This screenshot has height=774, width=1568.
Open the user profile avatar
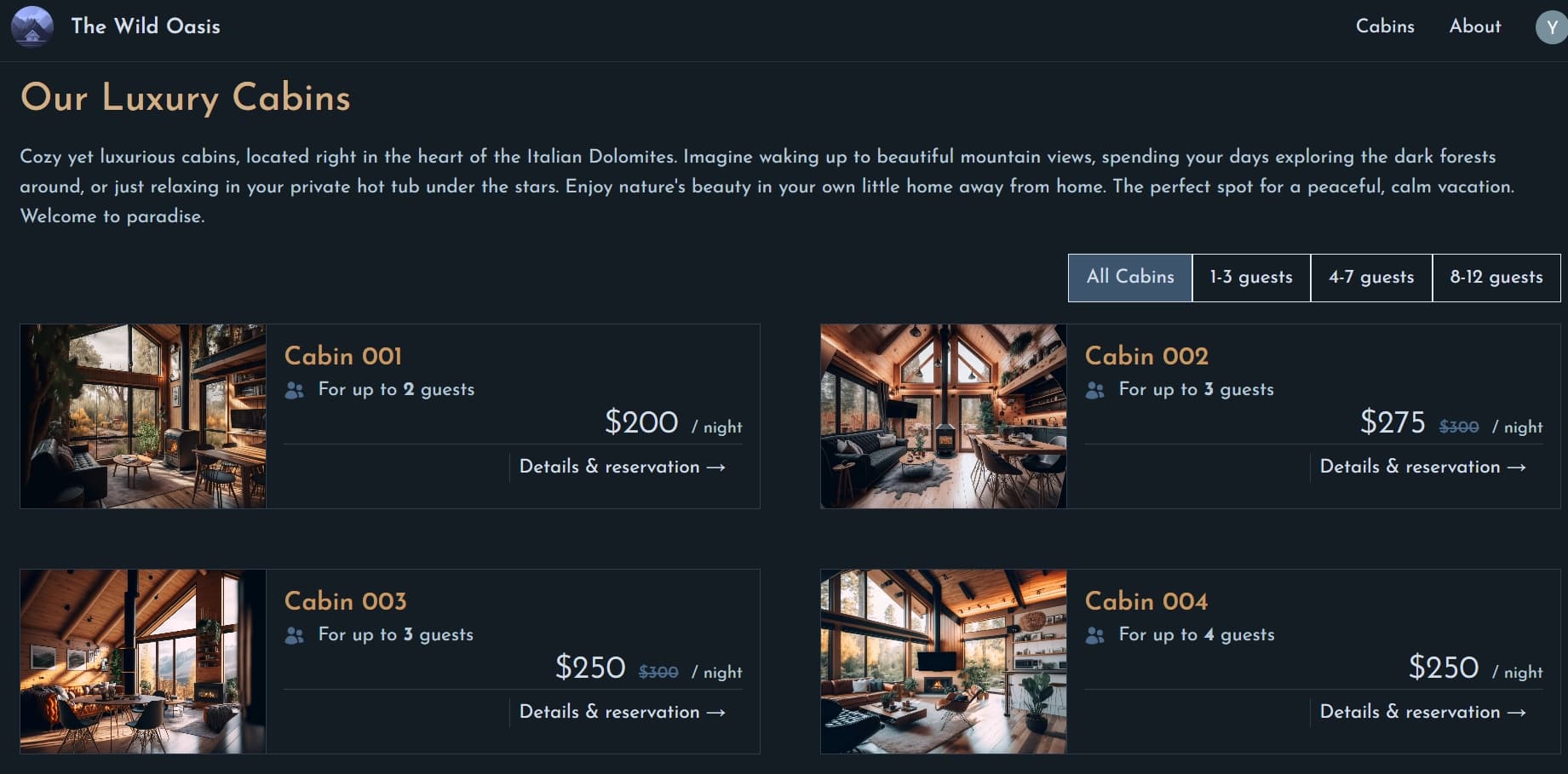[x=1551, y=27]
